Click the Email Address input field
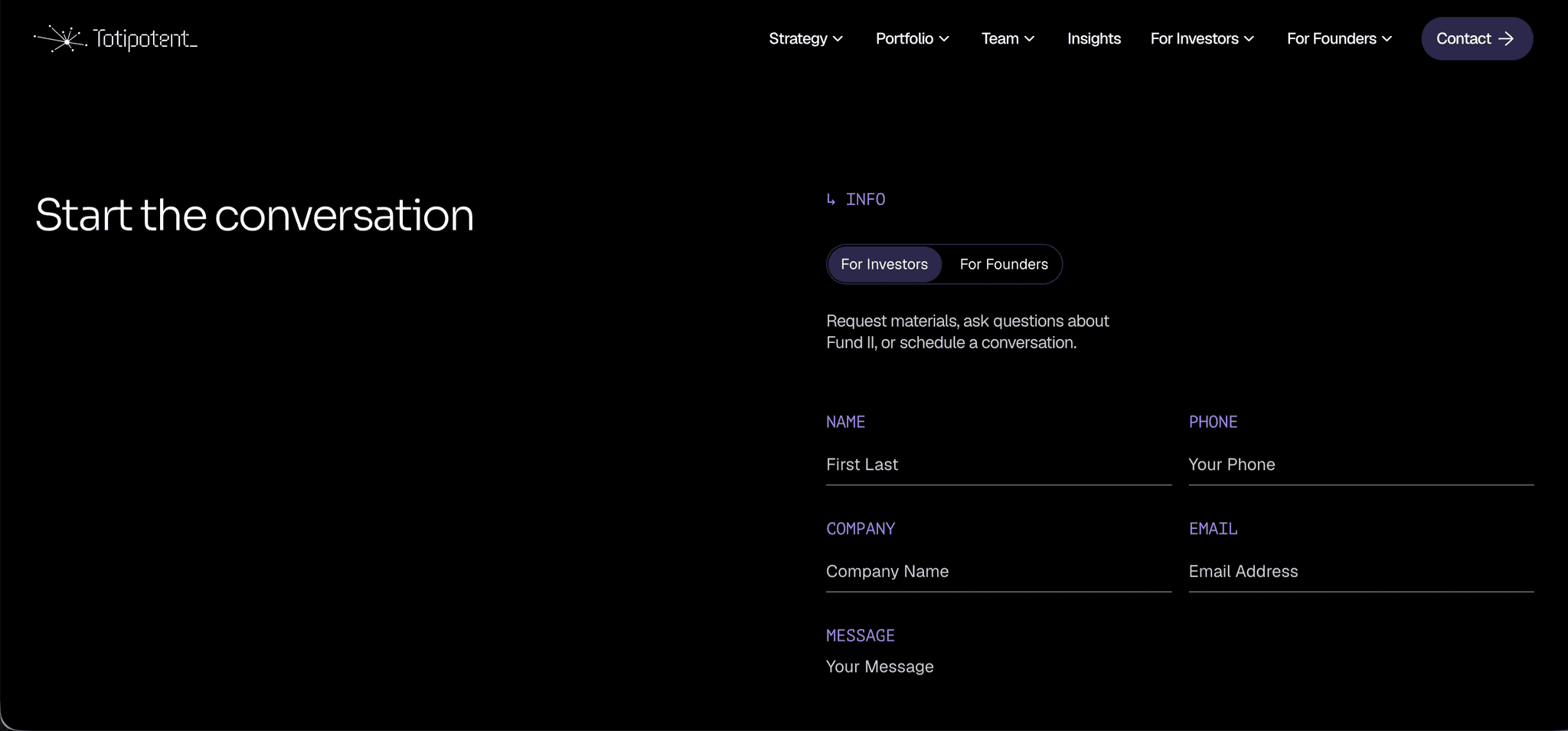 1361,572
